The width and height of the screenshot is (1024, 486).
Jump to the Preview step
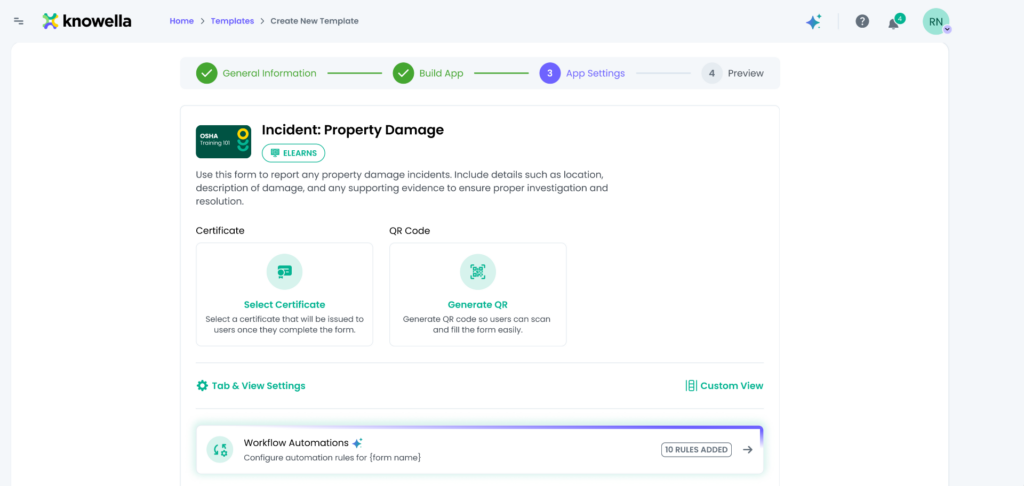pyautogui.click(x=733, y=73)
